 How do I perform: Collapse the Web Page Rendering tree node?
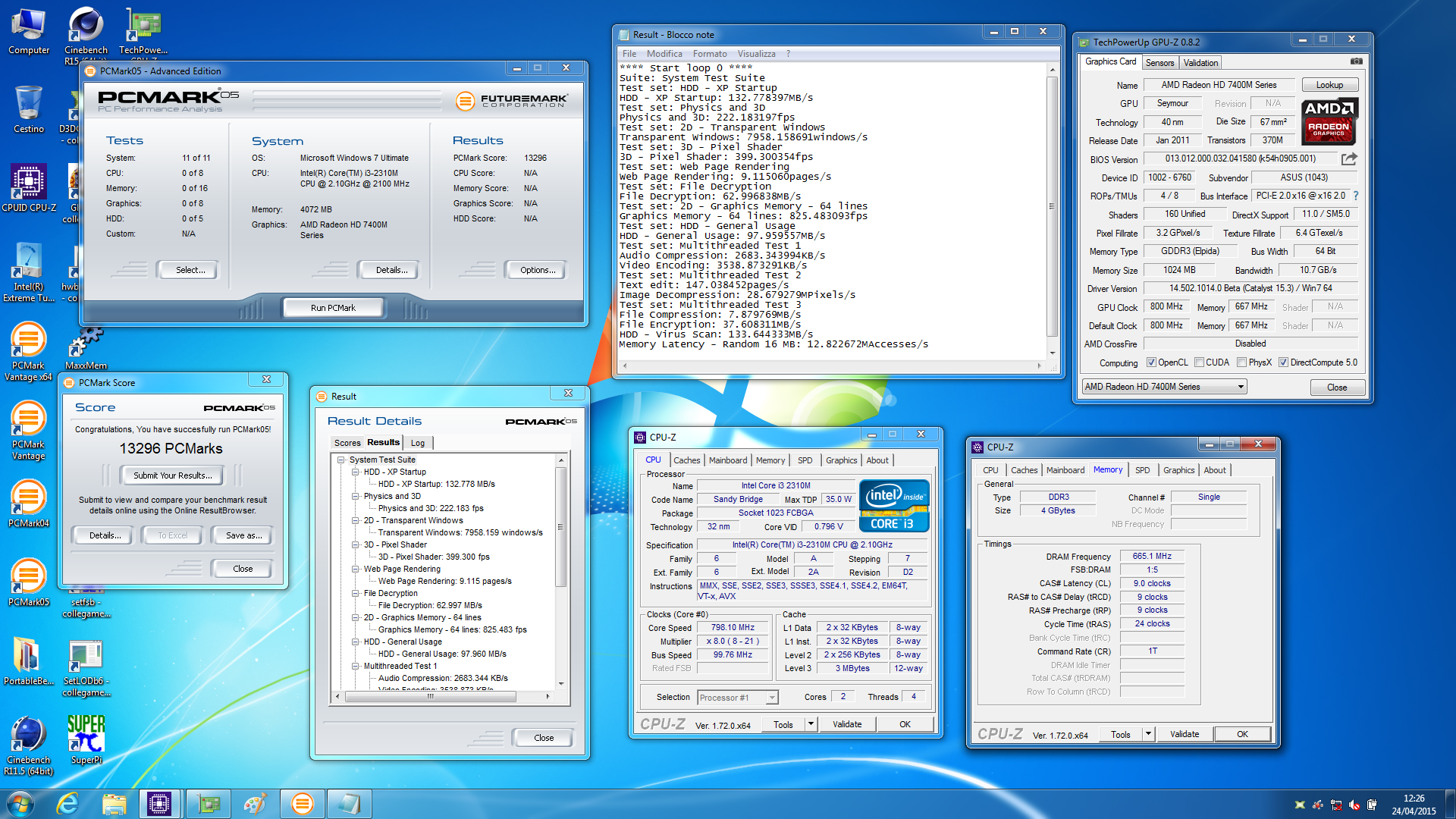coord(355,569)
